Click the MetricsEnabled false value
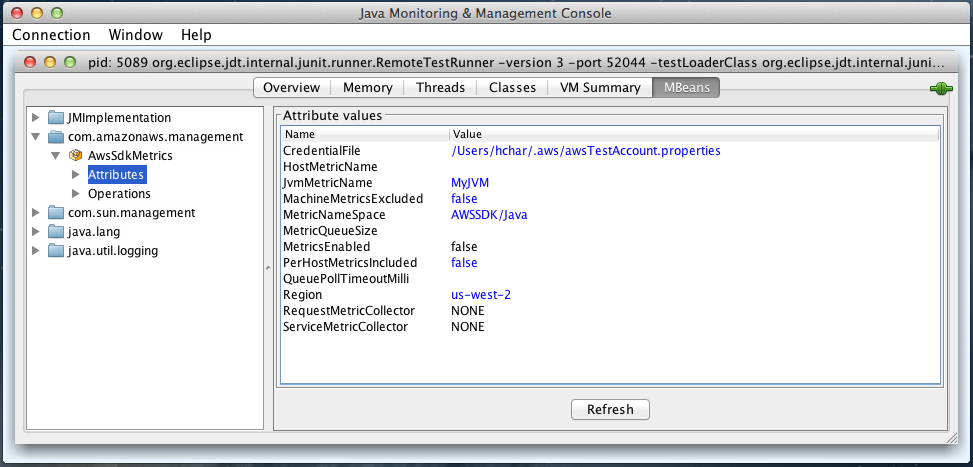Viewport: 973px width, 467px height. pyautogui.click(x=464, y=247)
